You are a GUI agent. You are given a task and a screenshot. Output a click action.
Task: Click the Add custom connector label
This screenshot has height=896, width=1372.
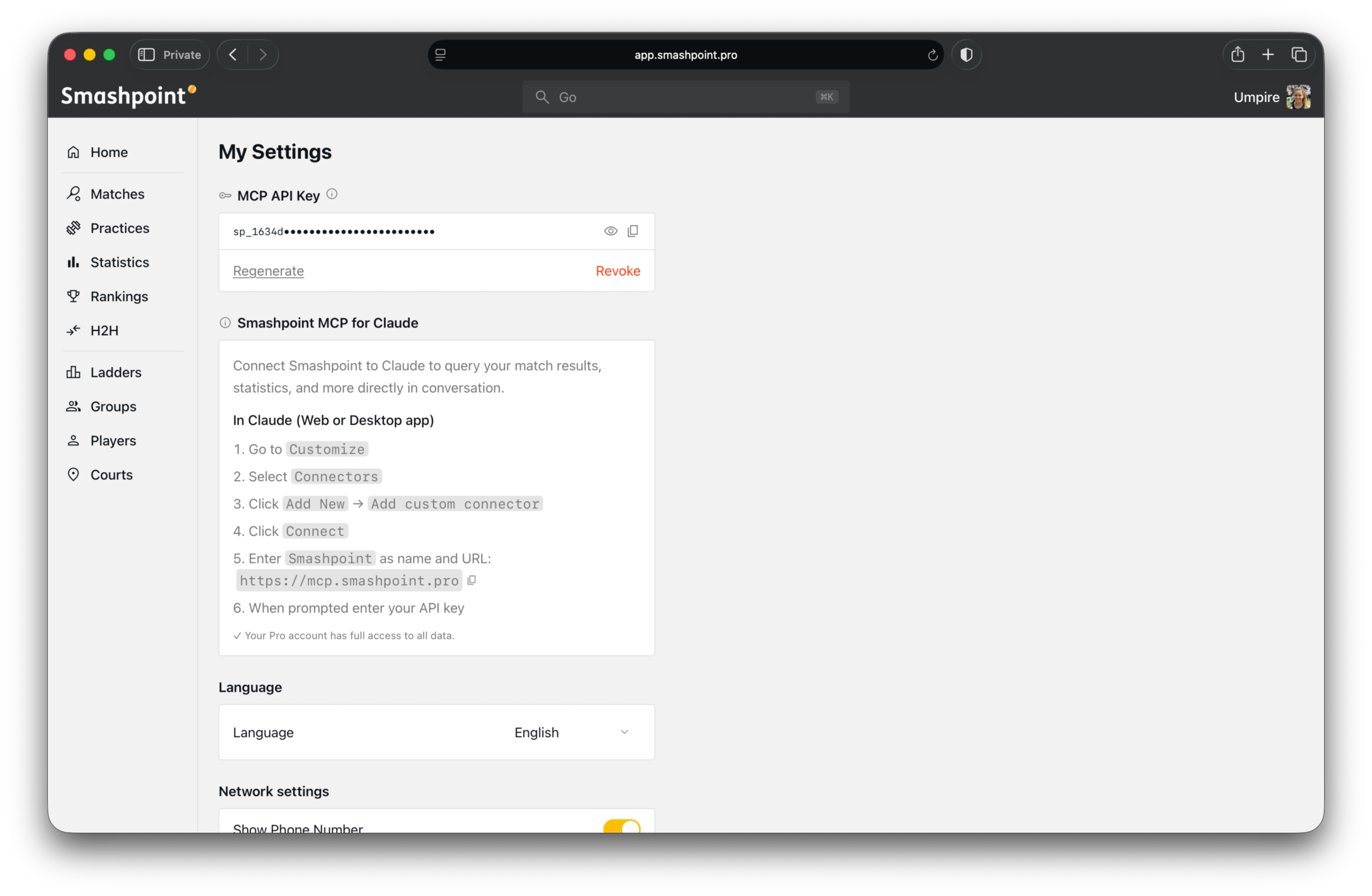pos(455,504)
